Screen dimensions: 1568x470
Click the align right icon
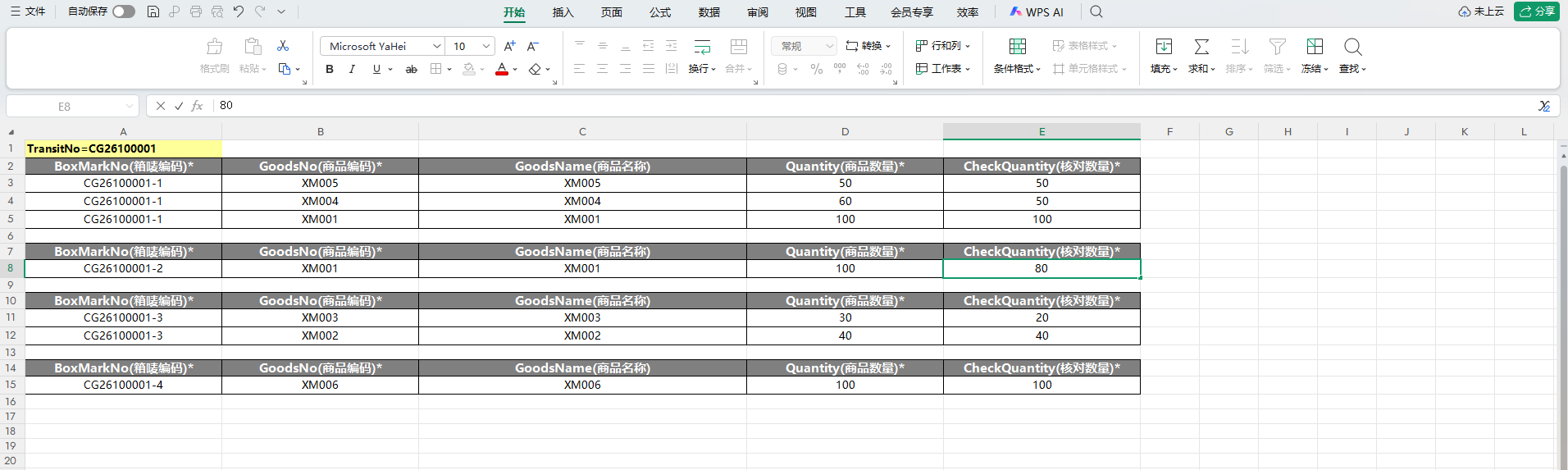click(626, 69)
